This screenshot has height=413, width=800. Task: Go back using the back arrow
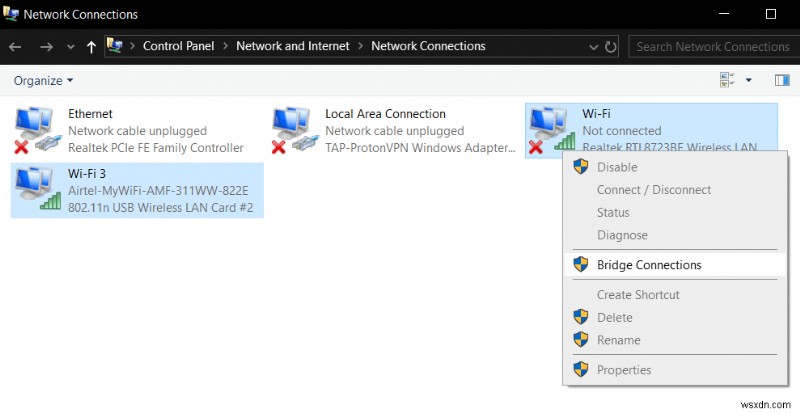16,46
